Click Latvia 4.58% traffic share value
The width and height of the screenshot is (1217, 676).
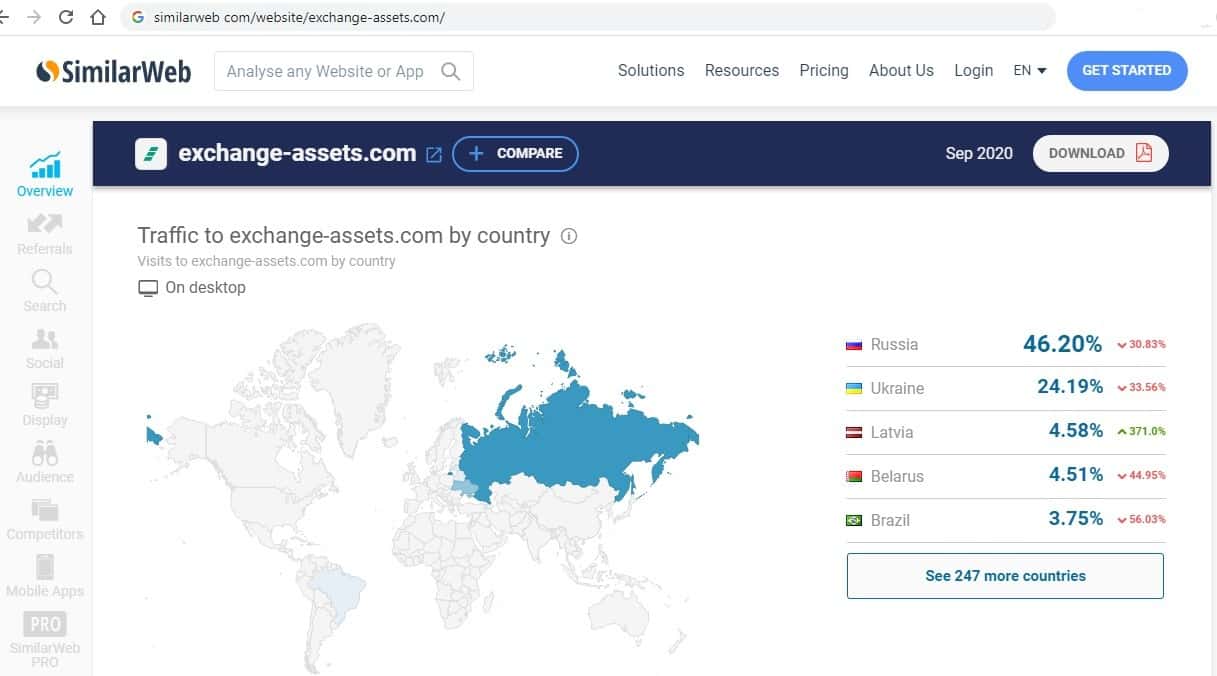1076,432
